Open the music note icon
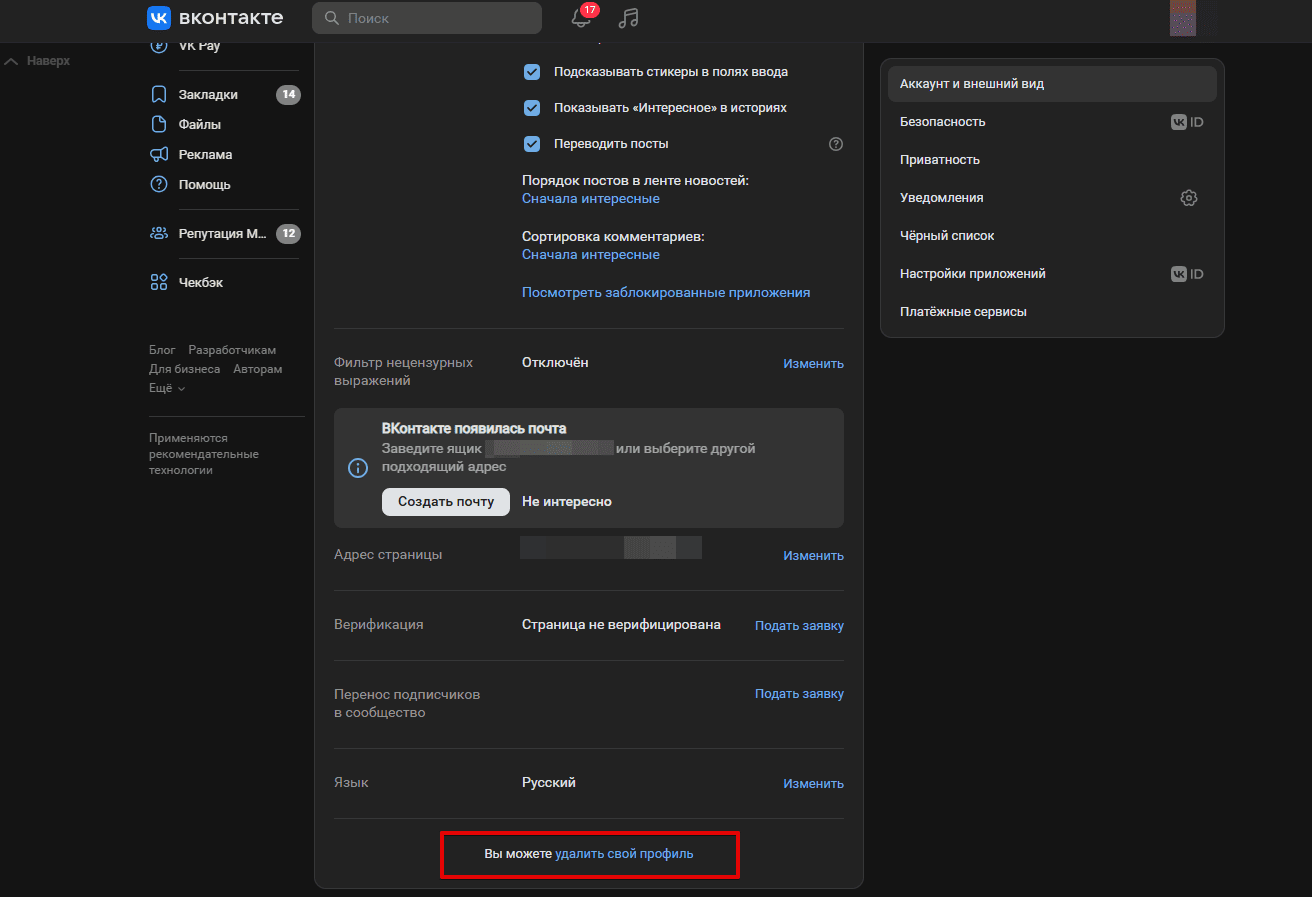 point(628,18)
